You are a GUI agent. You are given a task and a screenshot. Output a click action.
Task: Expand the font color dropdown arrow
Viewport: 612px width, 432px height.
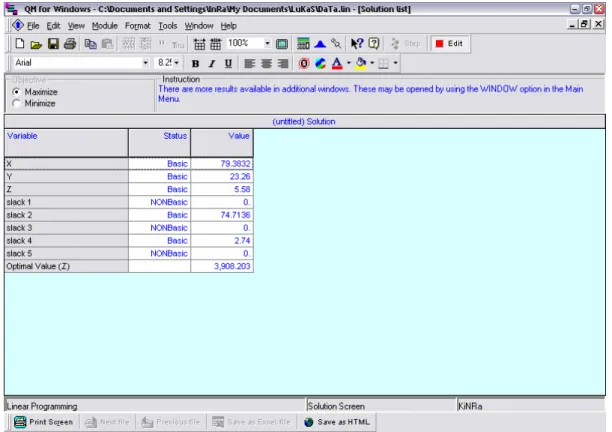click(349, 63)
